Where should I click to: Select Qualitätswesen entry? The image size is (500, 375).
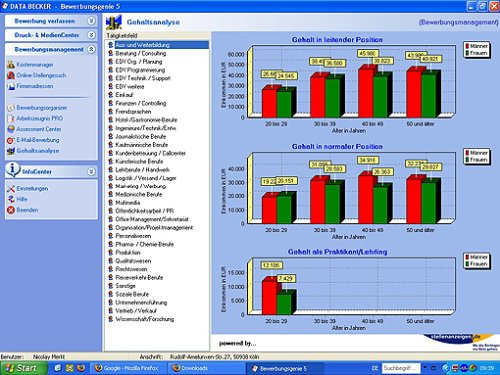point(133,261)
